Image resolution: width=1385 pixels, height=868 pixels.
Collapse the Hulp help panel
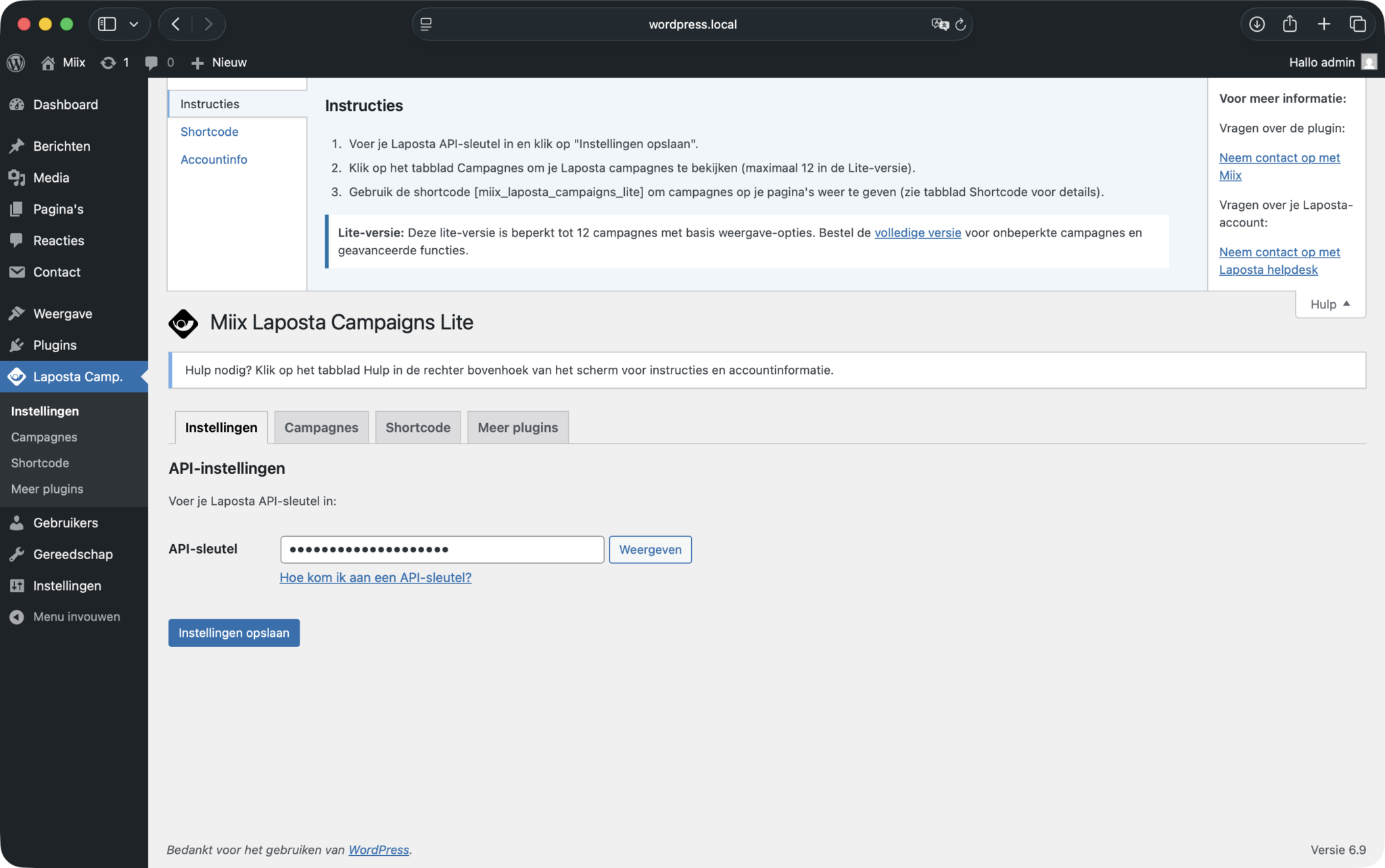[1330, 304]
